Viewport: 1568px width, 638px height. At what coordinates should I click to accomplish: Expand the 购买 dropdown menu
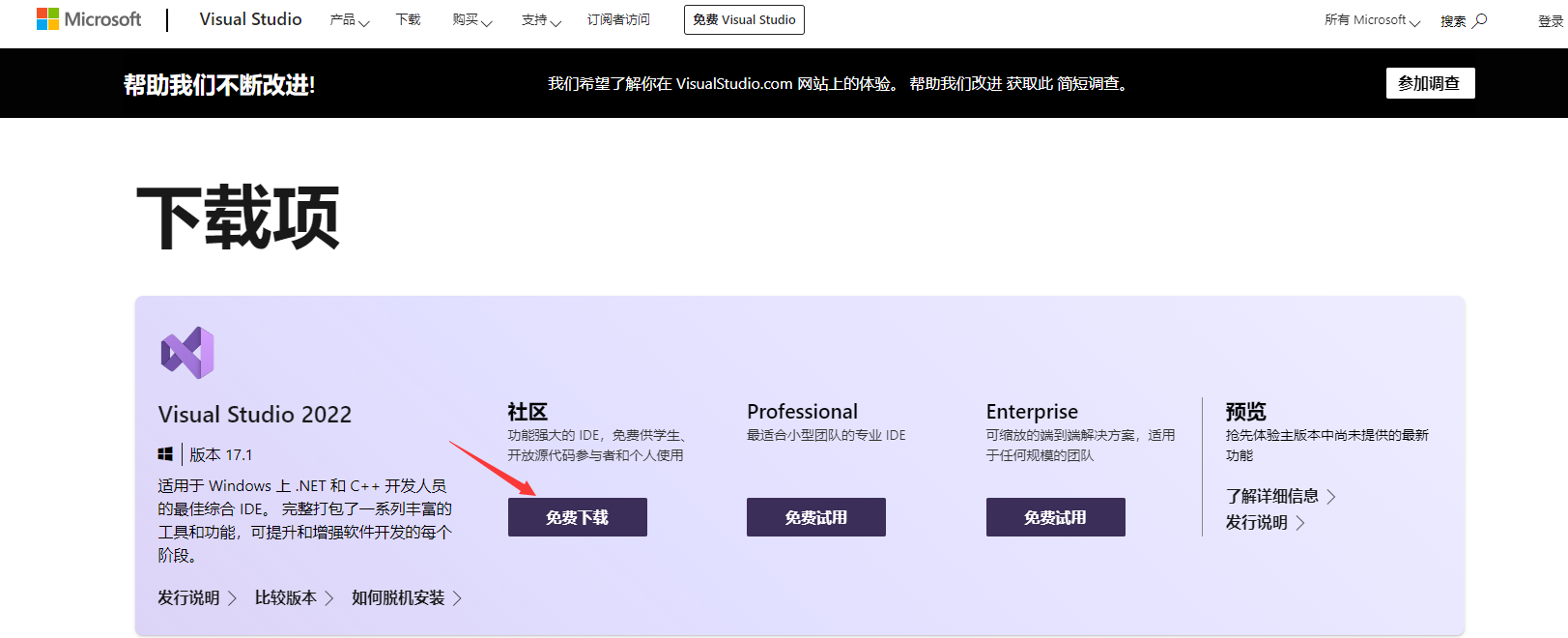click(x=472, y=20)
